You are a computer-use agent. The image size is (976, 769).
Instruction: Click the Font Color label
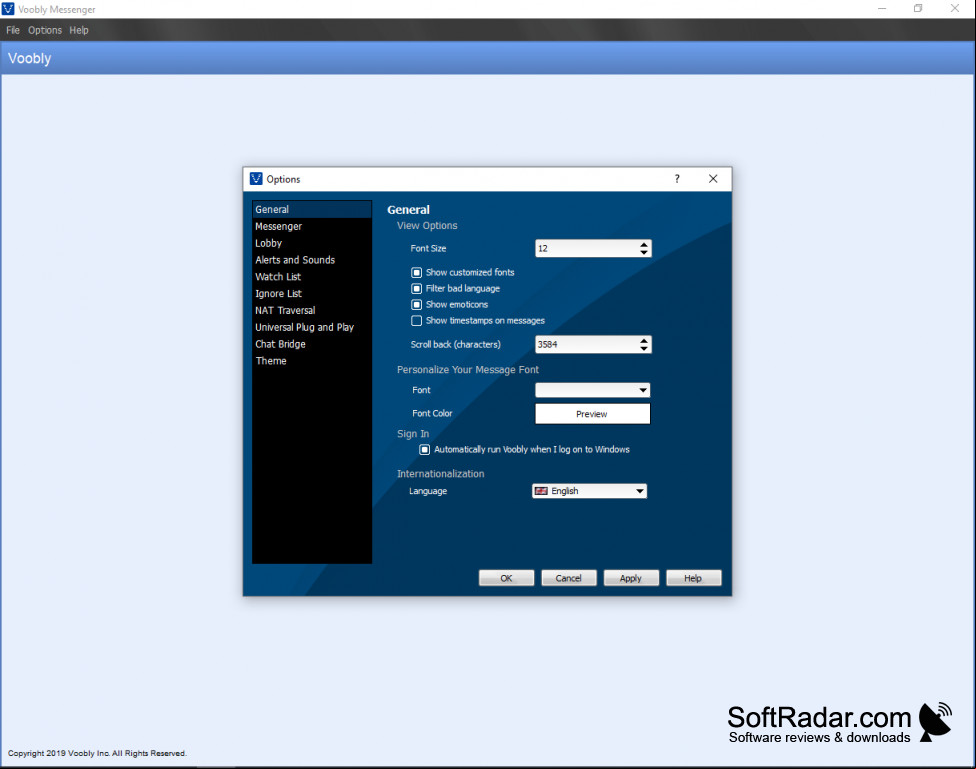[432, 413]
